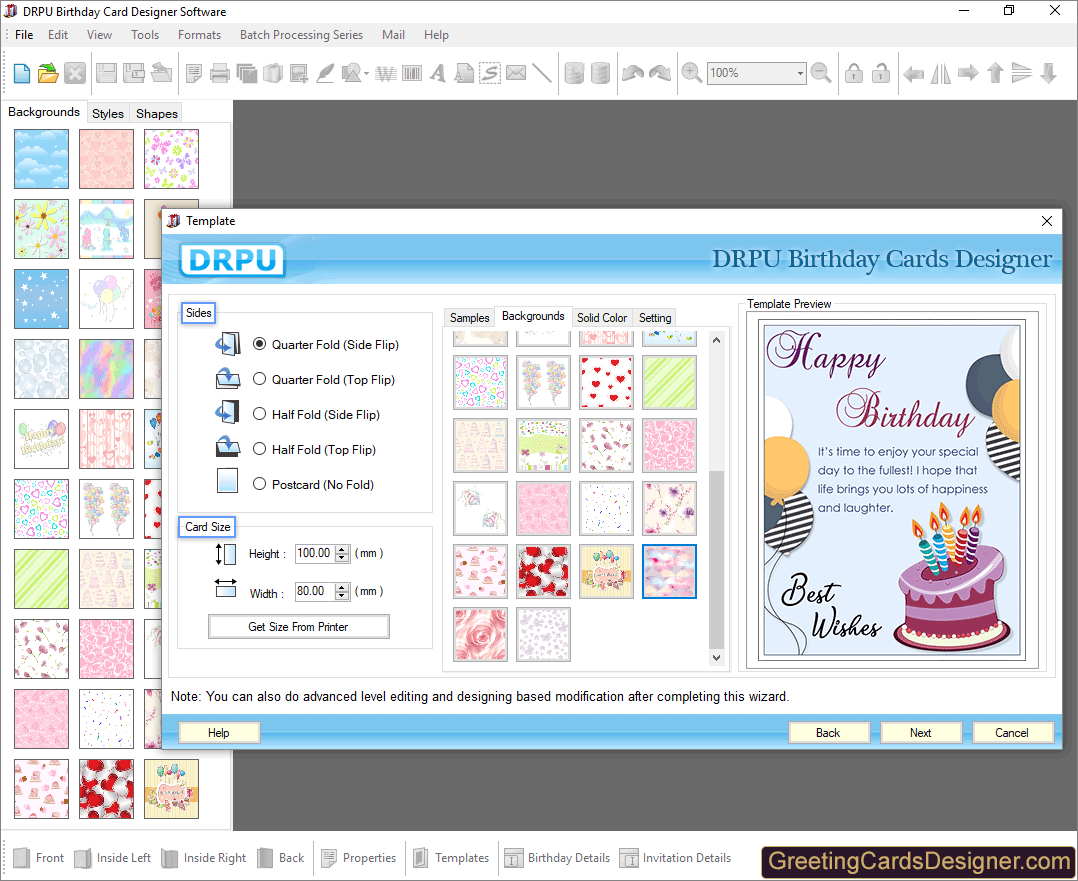Switch to the Setting tab
The width and height of the screenshot is (1078, 881).
[654, 318]
